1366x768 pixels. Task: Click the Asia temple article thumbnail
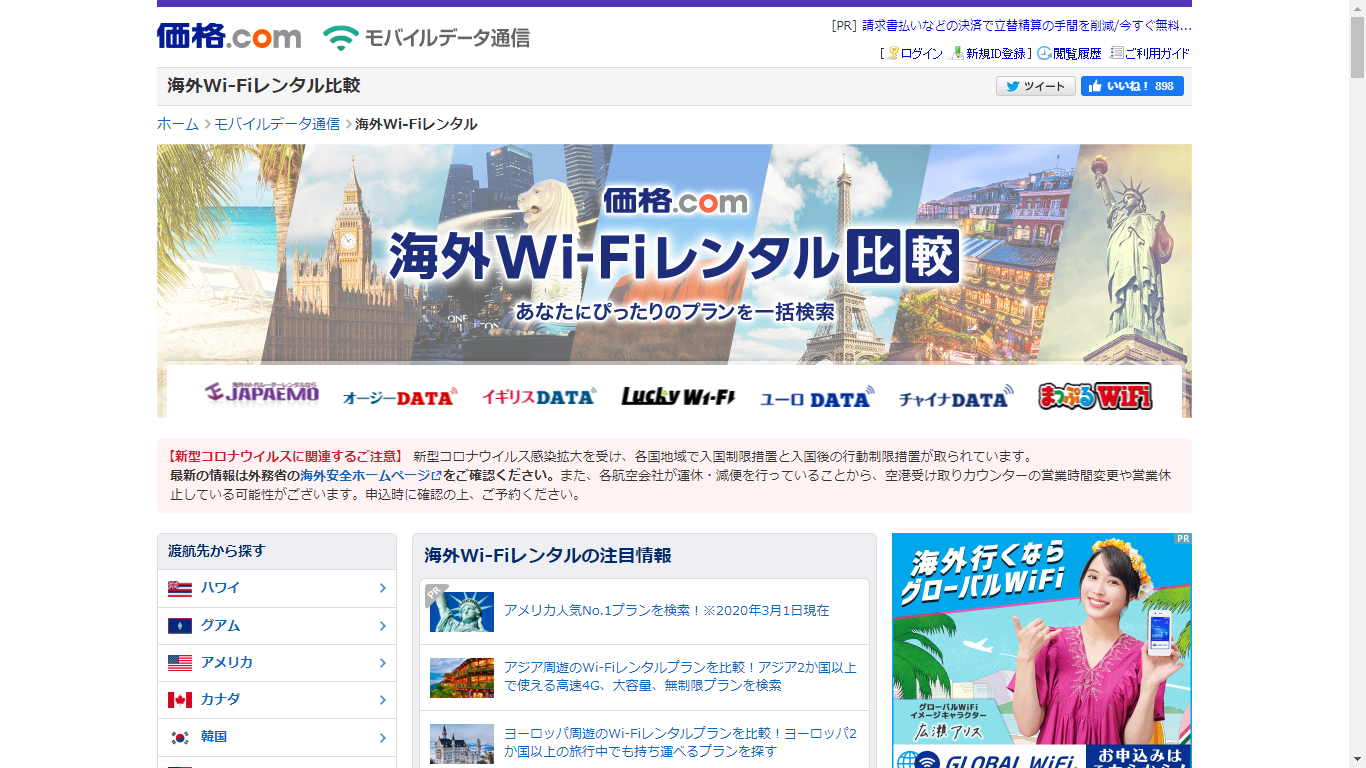[462, 678]
